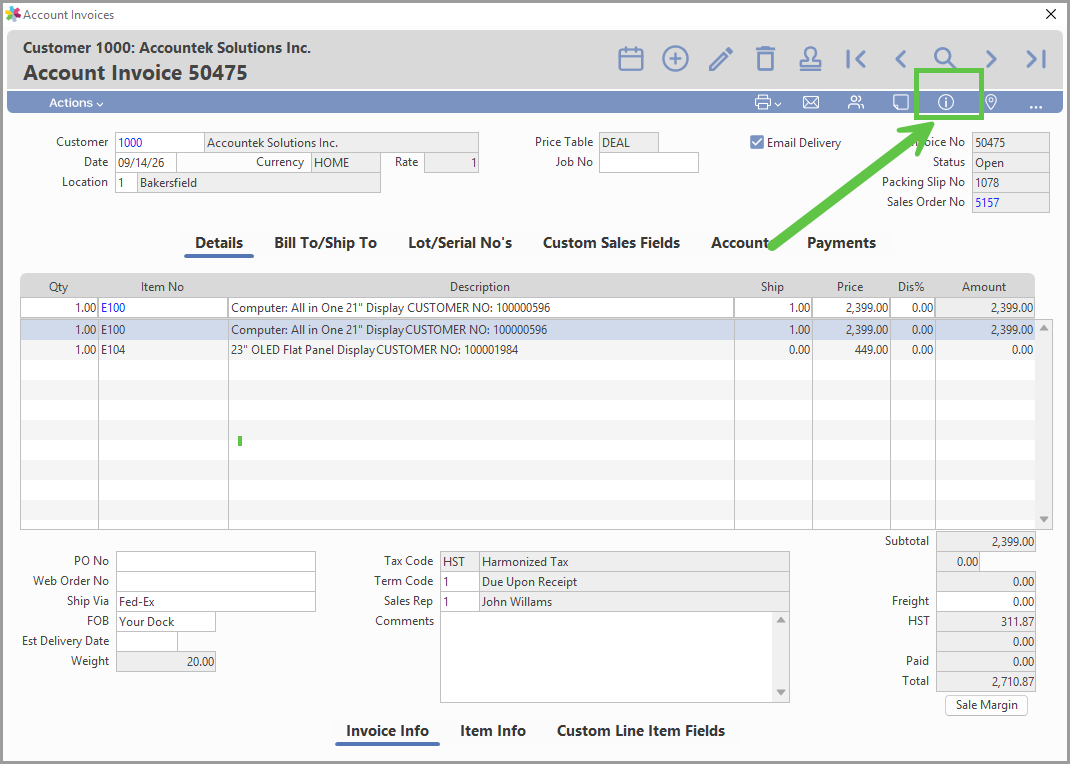The width and height of the screenshot is (1070, 764).
Task: Click the Comments box scroll up arrow
Action: [781, 620]
